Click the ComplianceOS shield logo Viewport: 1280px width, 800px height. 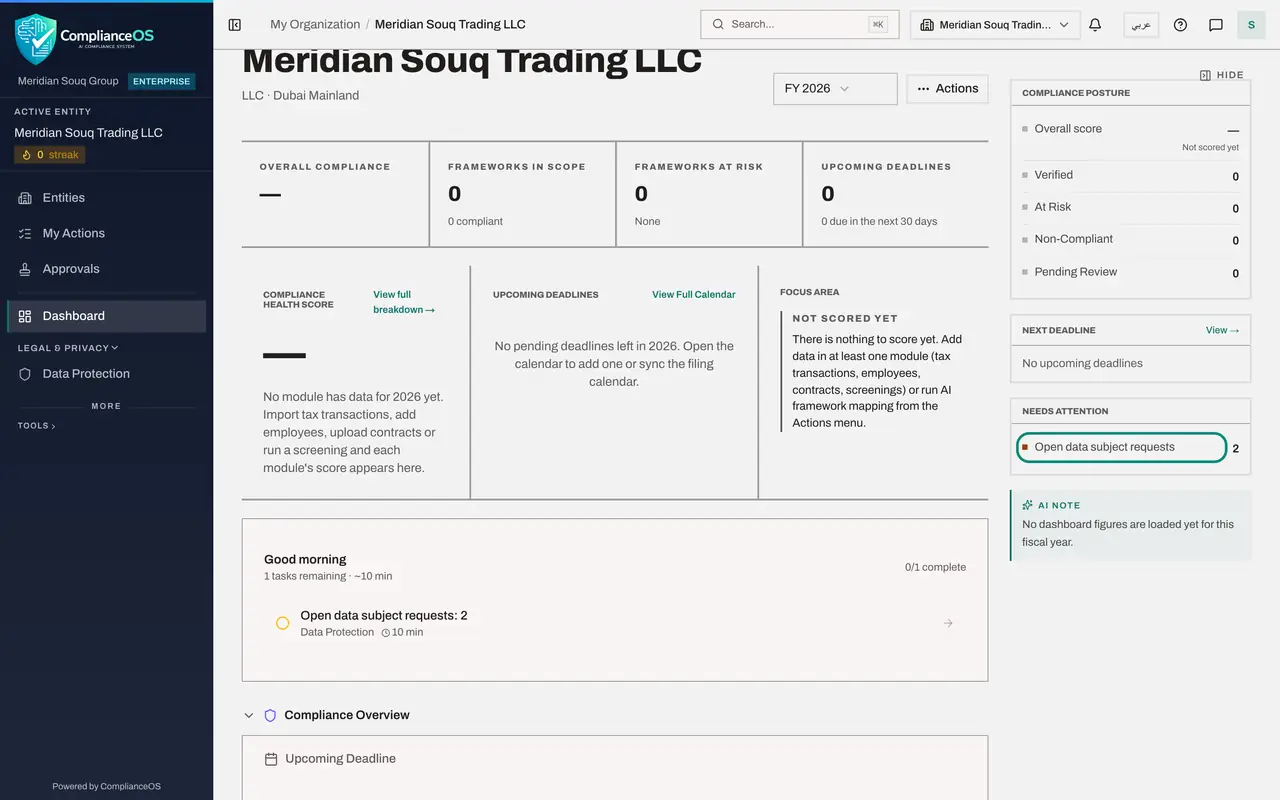click(36, 39)
